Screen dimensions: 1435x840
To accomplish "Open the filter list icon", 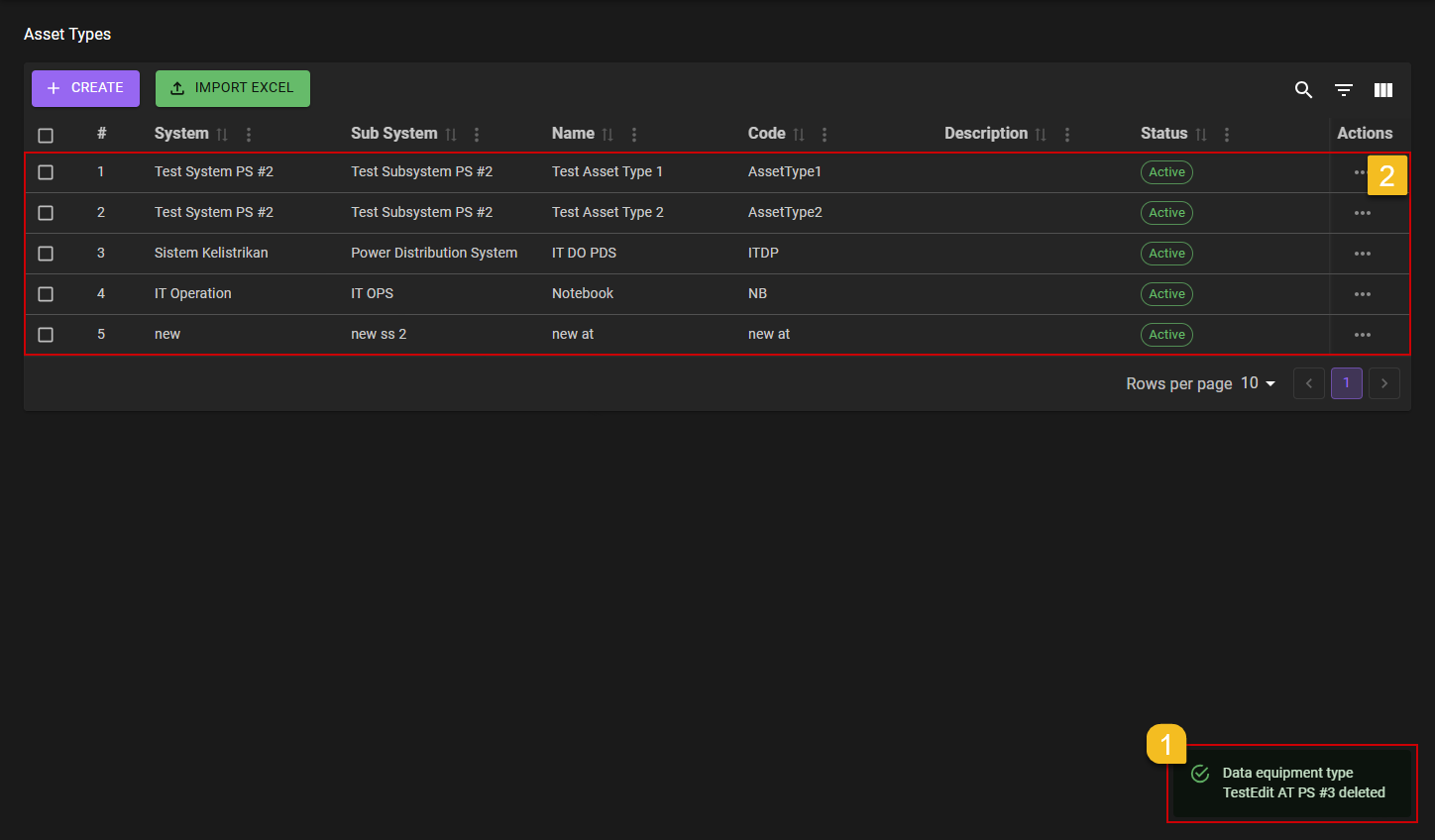I will 1343,90.
